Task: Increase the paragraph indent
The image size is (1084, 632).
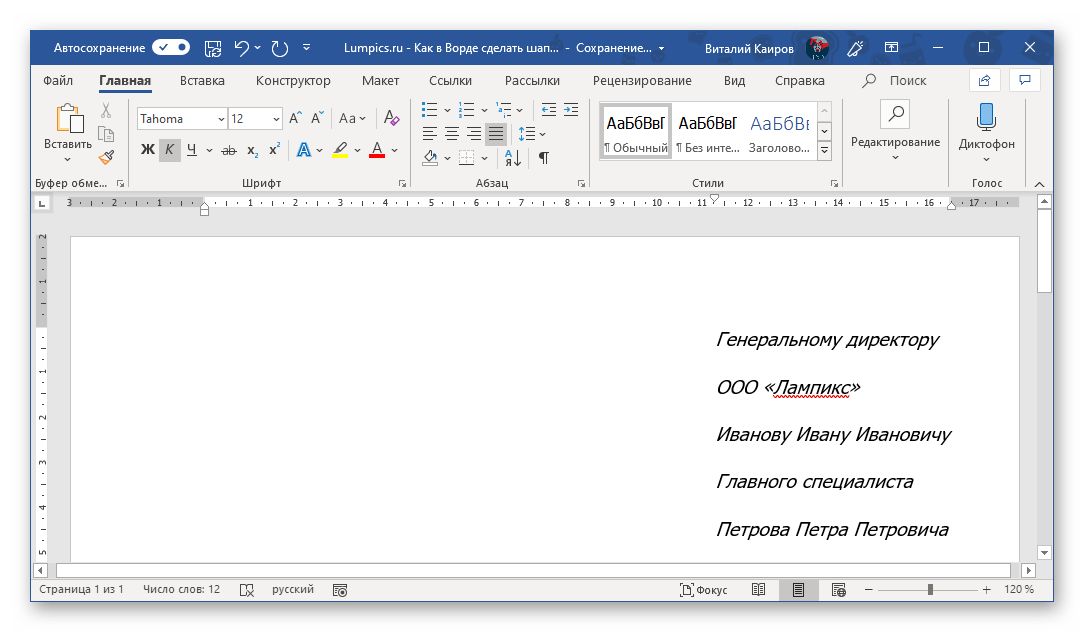Action: click(571, 109)
